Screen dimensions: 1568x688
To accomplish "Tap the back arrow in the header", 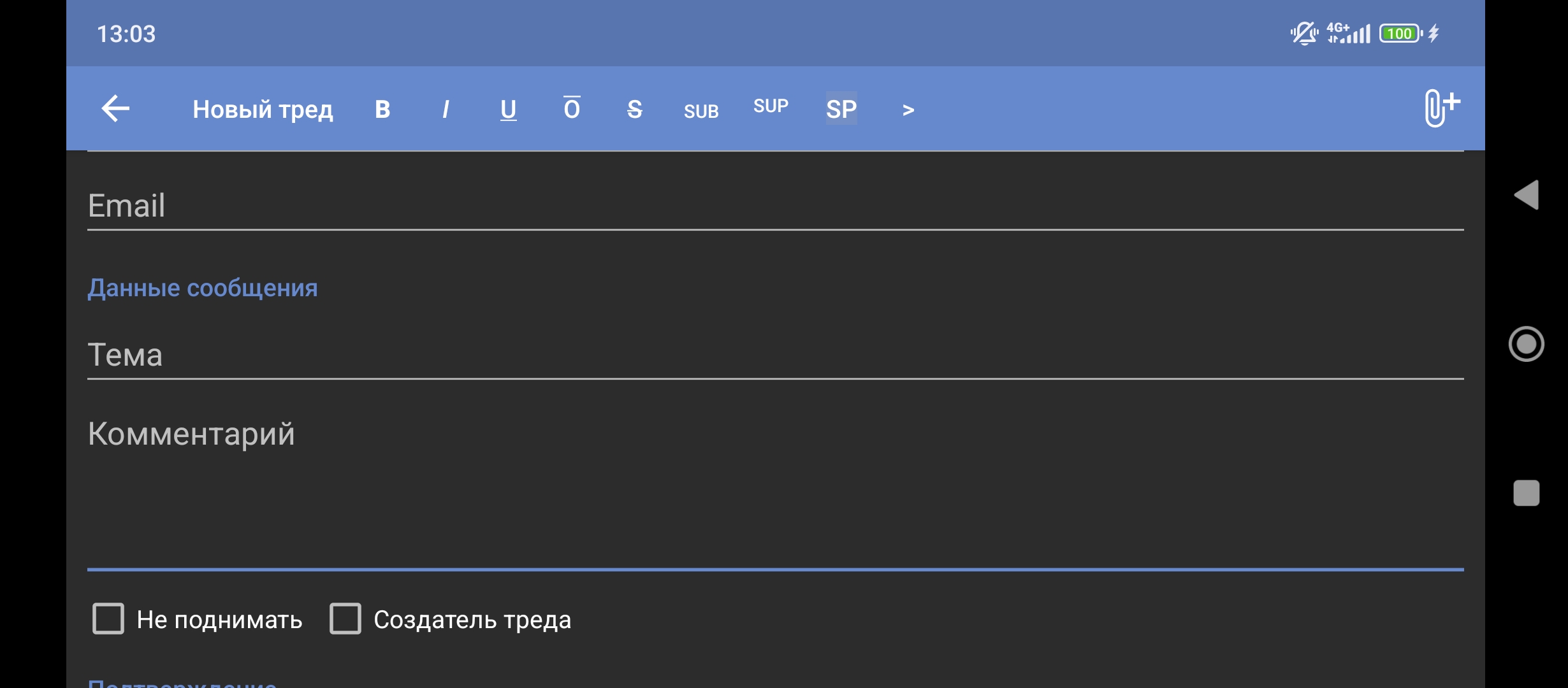I will tap(115, 108).
